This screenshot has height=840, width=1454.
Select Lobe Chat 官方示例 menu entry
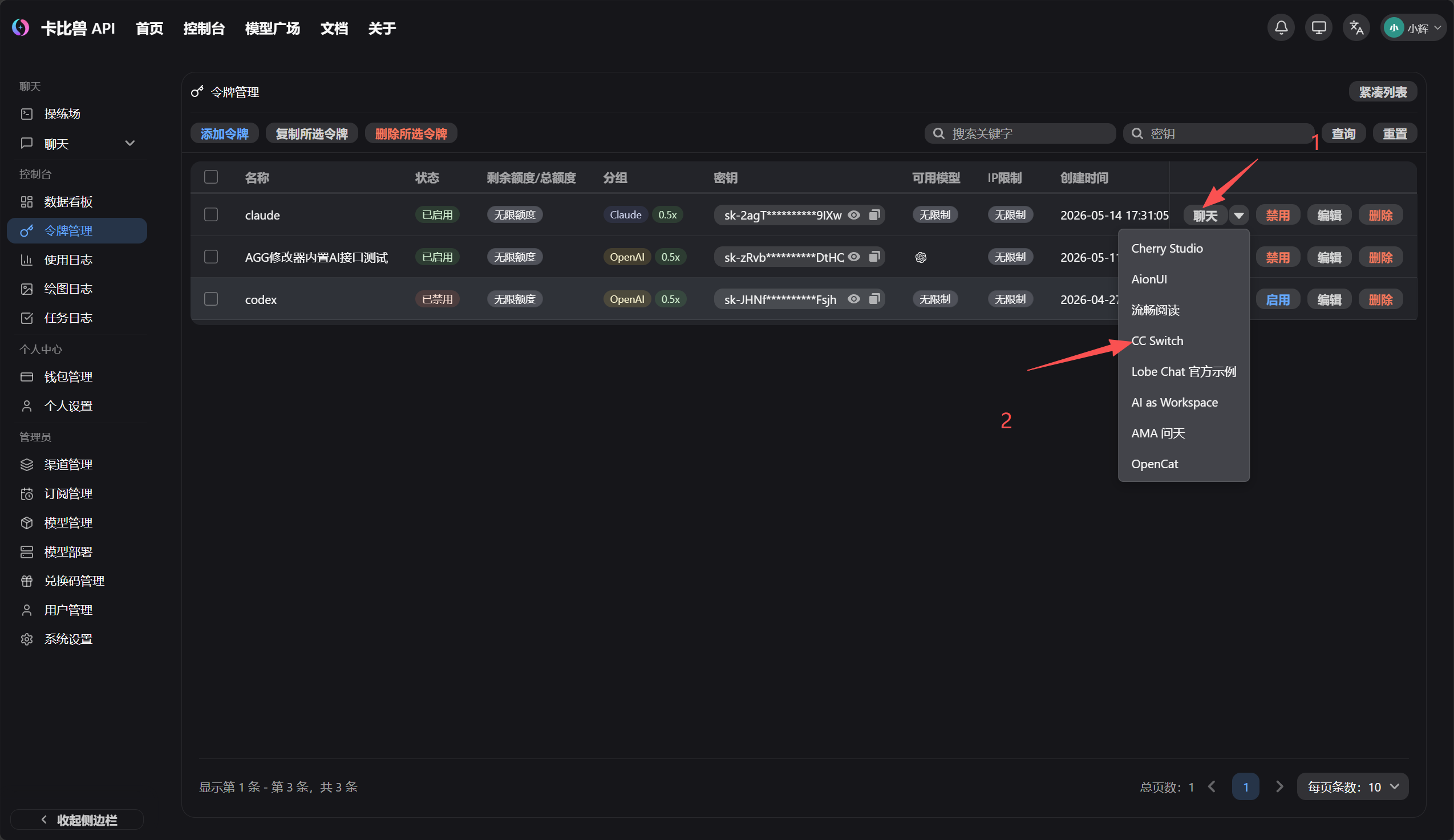1184,372
